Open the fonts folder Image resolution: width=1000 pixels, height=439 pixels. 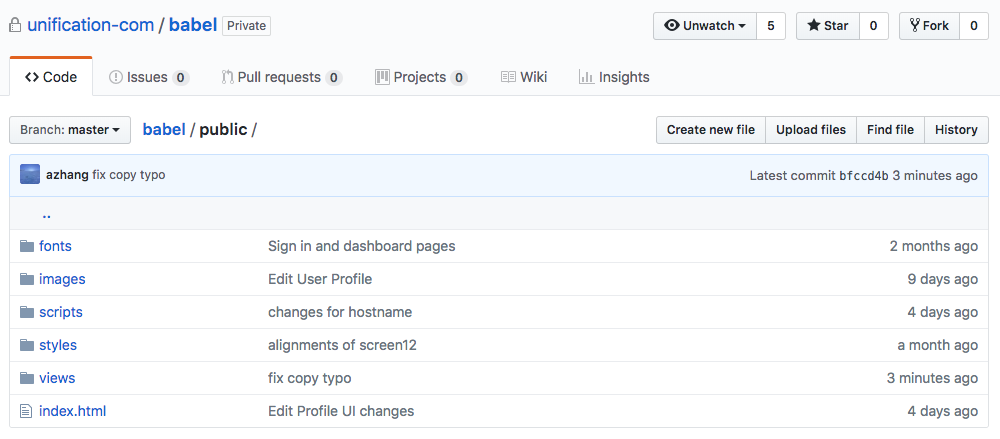[x=55, y=246]
